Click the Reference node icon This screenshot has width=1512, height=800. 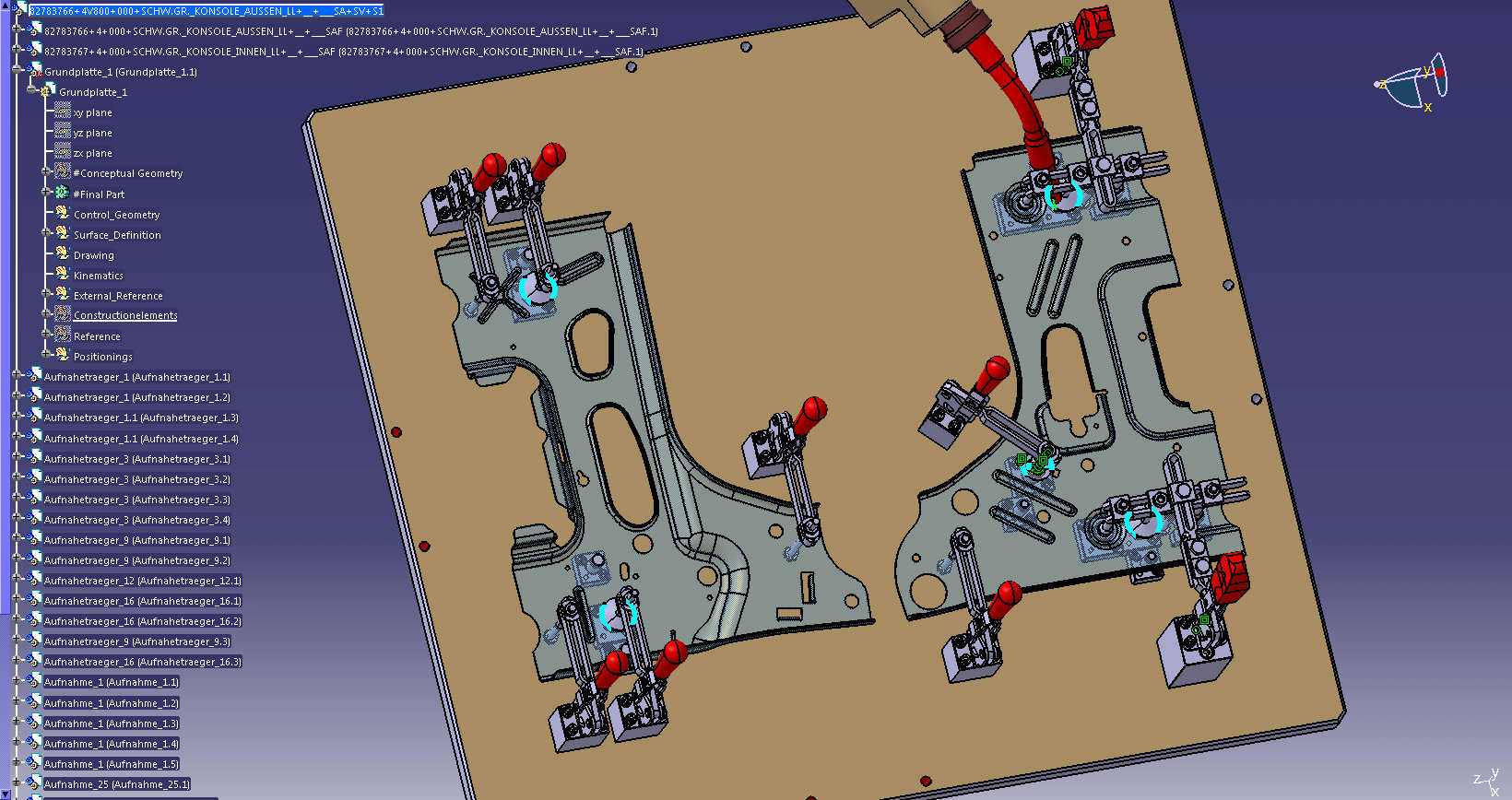point(63,335)
